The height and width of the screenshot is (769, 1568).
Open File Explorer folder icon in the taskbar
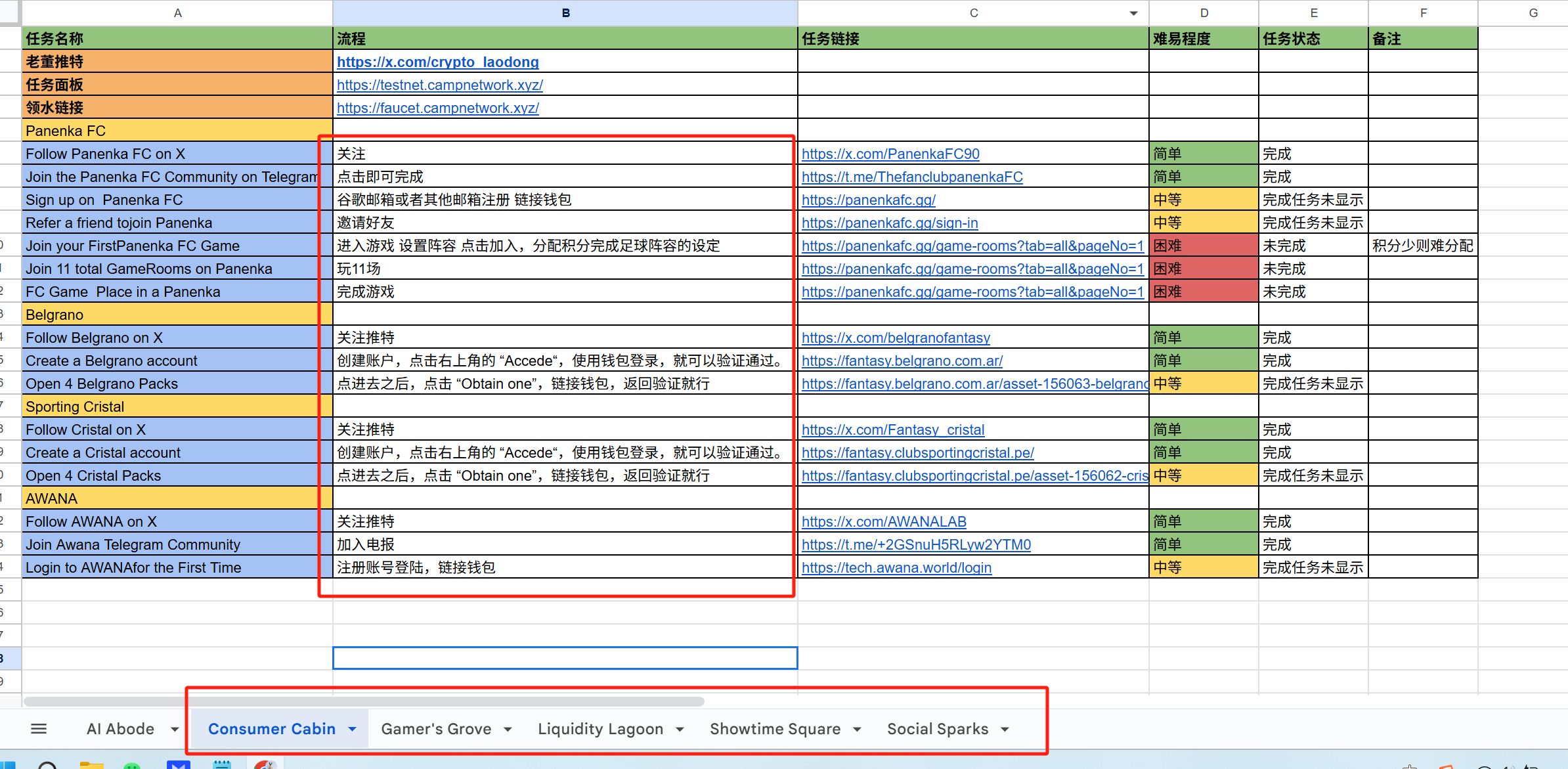91,765
